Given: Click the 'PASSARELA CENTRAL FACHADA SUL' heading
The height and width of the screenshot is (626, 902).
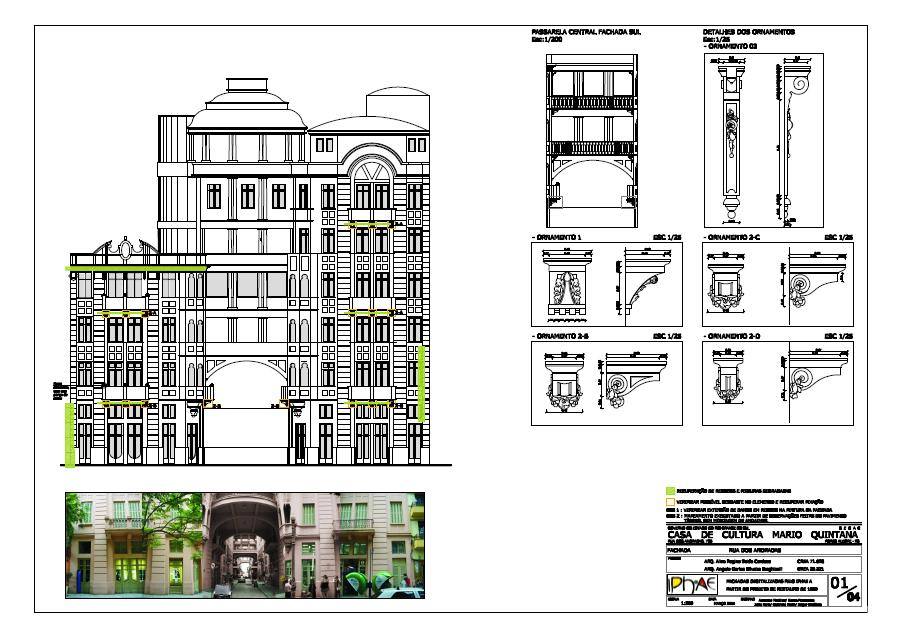Looking at the screenshot, I should click(x=586, y=32).
